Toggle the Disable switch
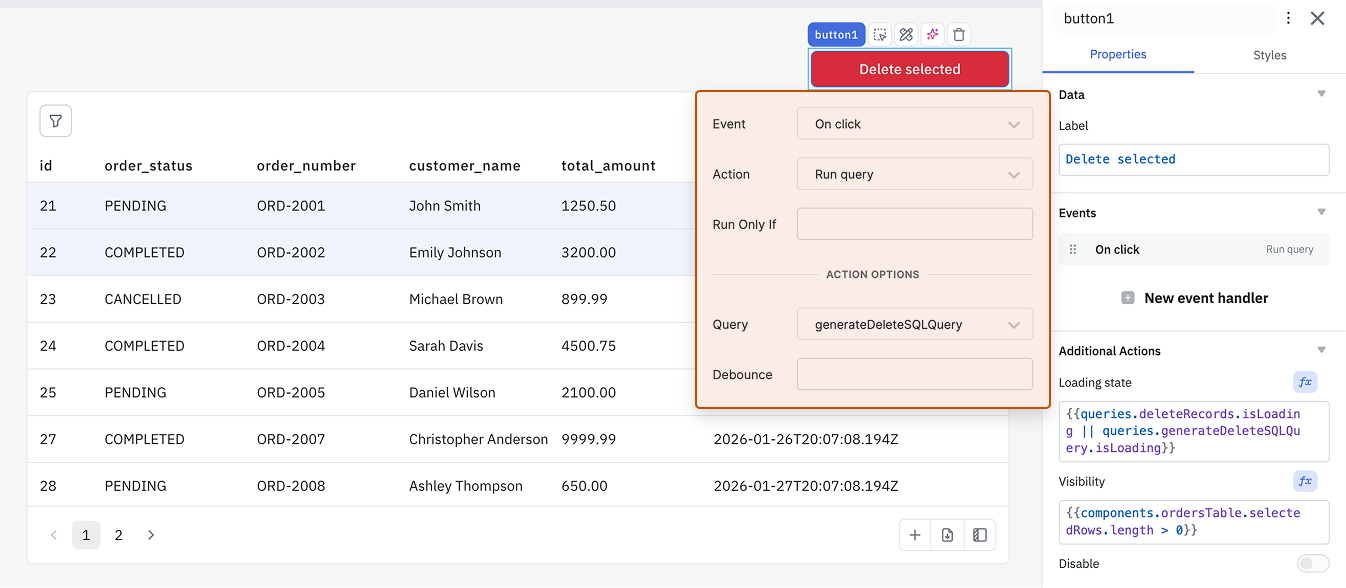This screenshot has height=588, width=1346. pyautogui.click(x=1313, y=564)
